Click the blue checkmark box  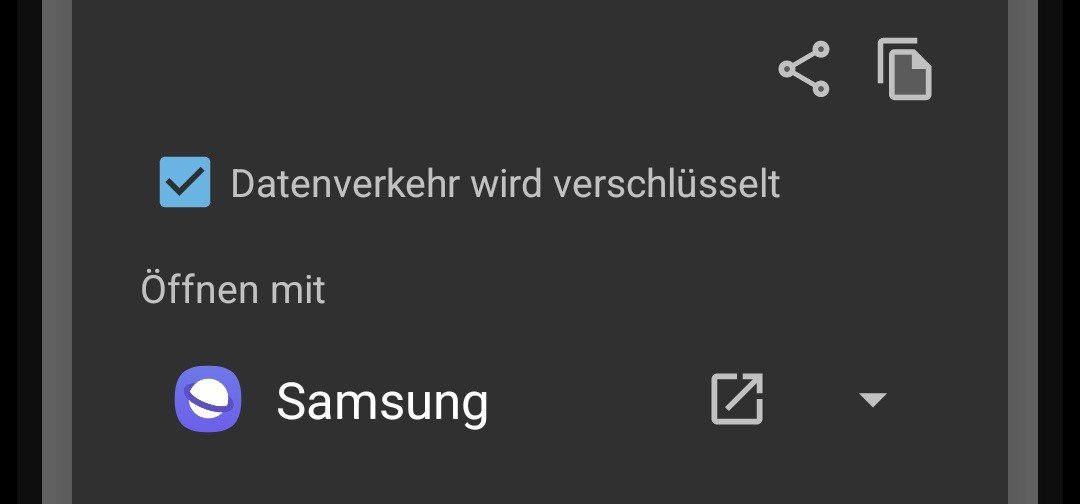[185, 182]
